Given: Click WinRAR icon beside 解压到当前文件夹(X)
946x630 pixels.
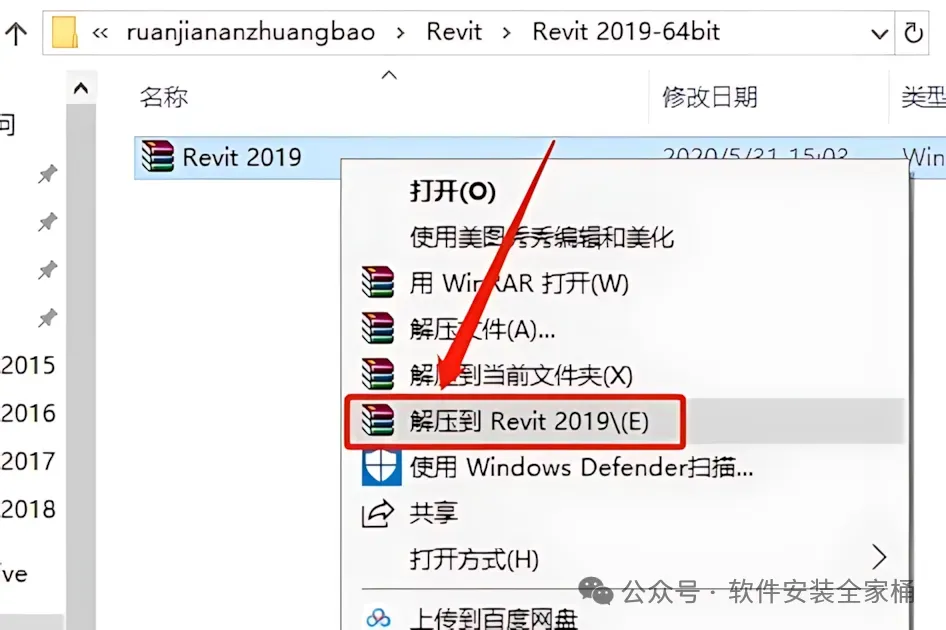Looking at the screenshot, I should 378,374.
